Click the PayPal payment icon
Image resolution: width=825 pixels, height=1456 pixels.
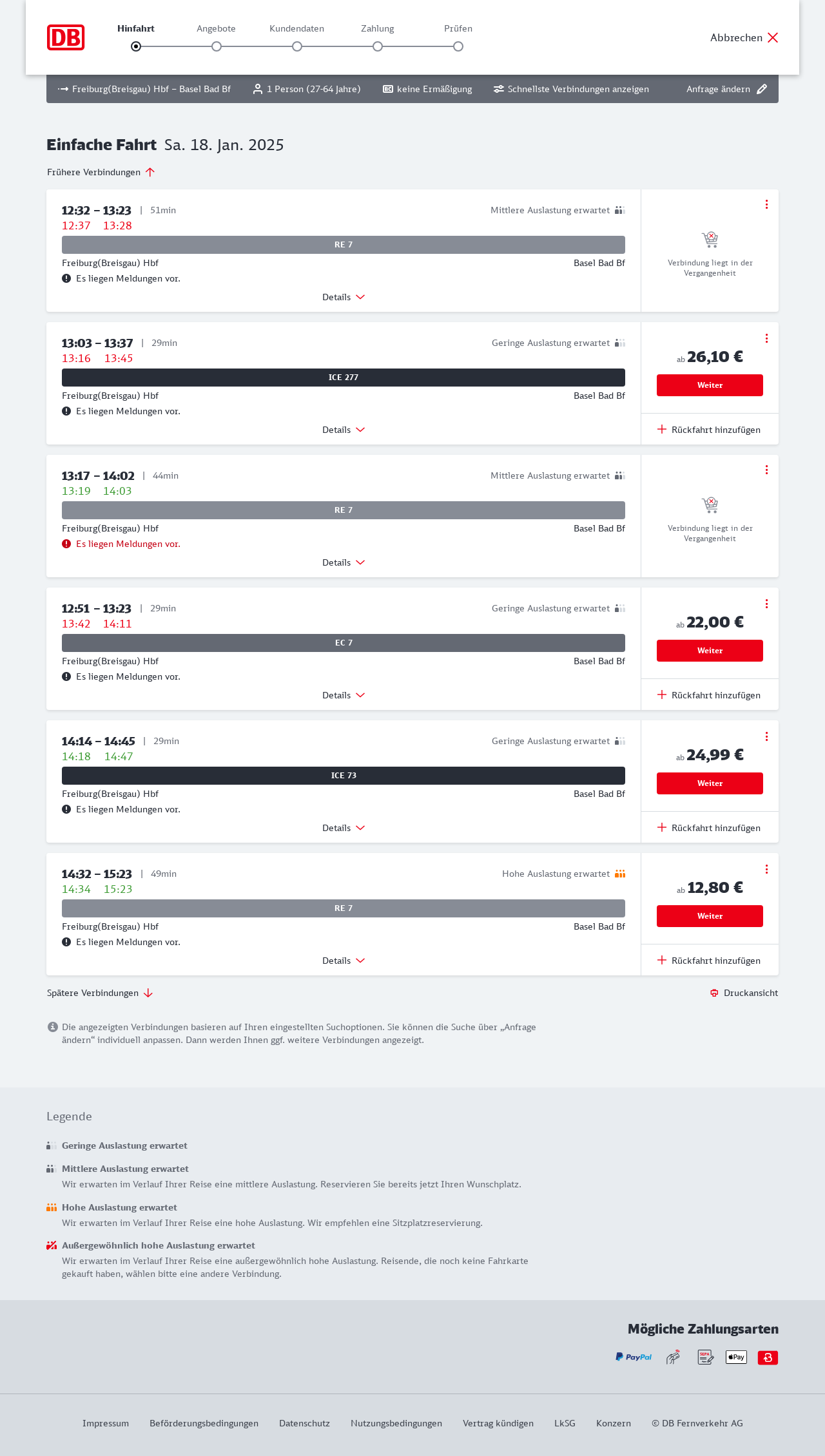[x=634, y=1357]
